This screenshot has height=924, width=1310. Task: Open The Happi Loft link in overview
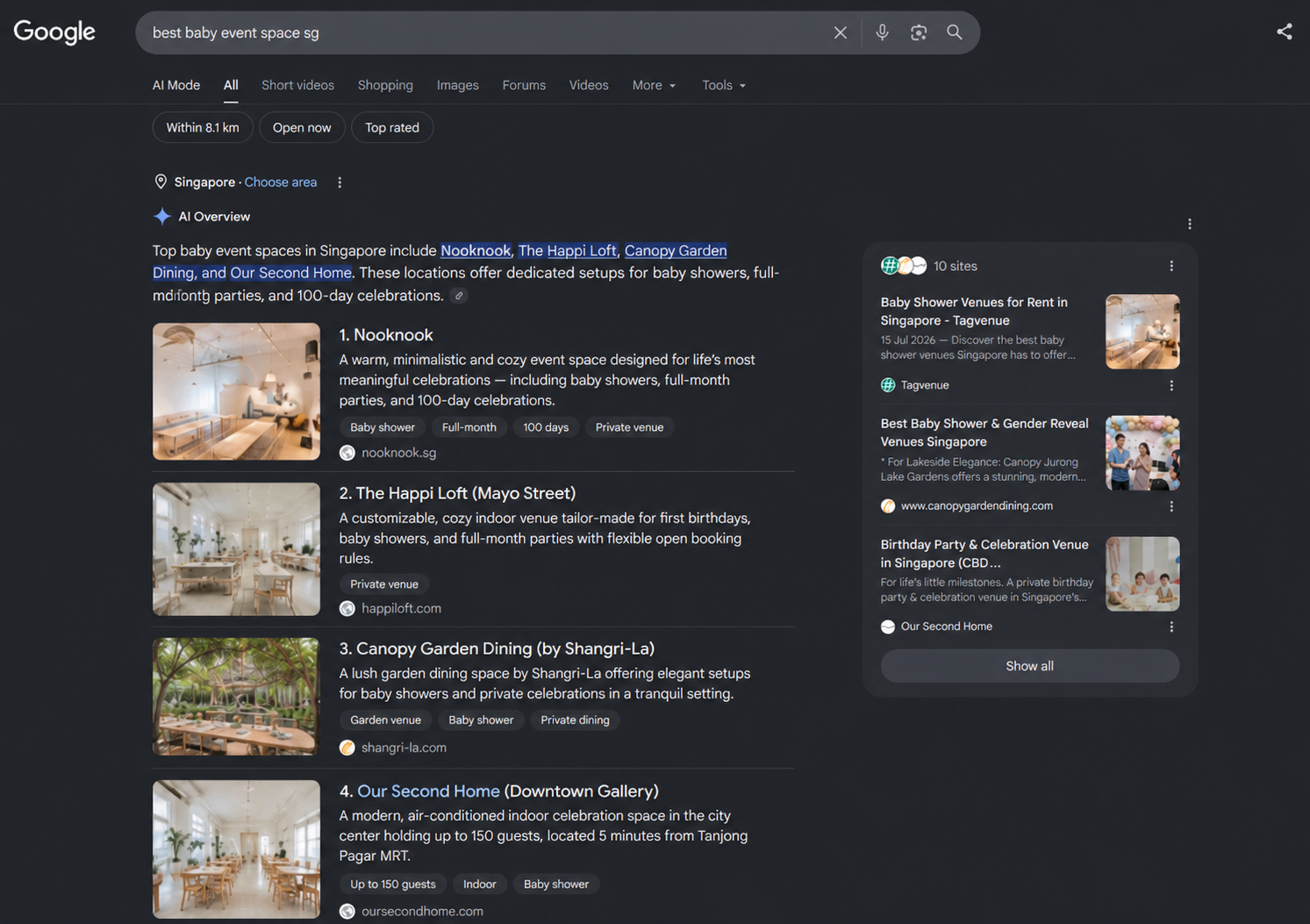pos(568,250)
